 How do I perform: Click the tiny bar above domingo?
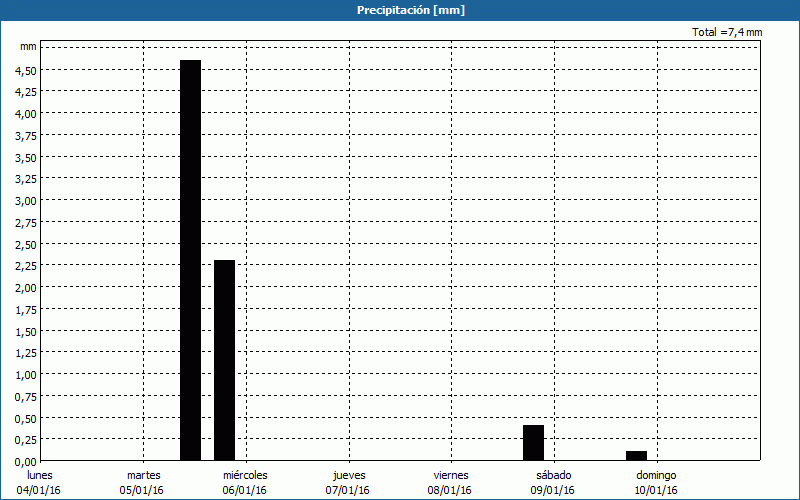point(636,456)
